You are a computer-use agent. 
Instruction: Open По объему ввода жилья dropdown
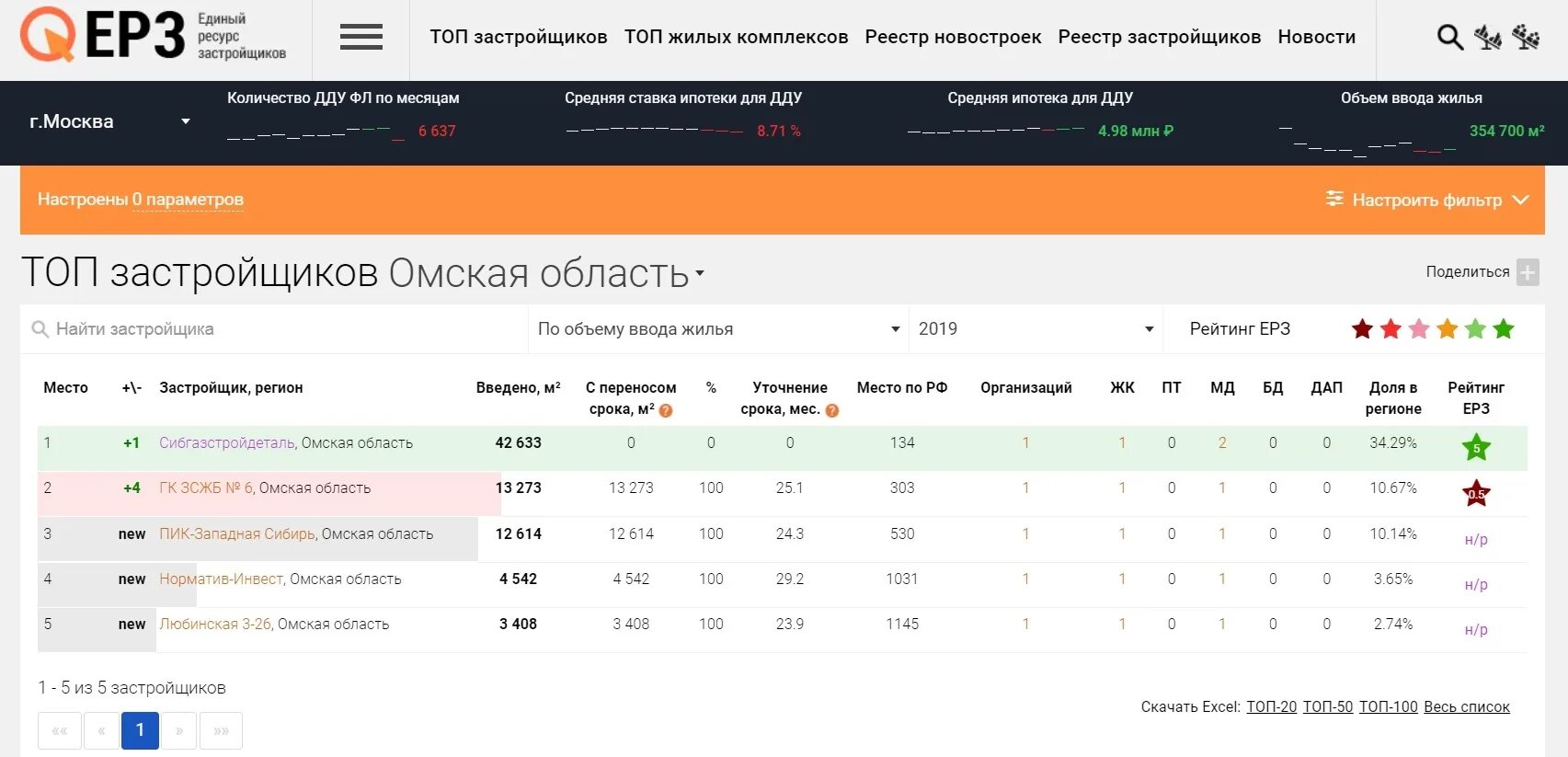(718, 329)
